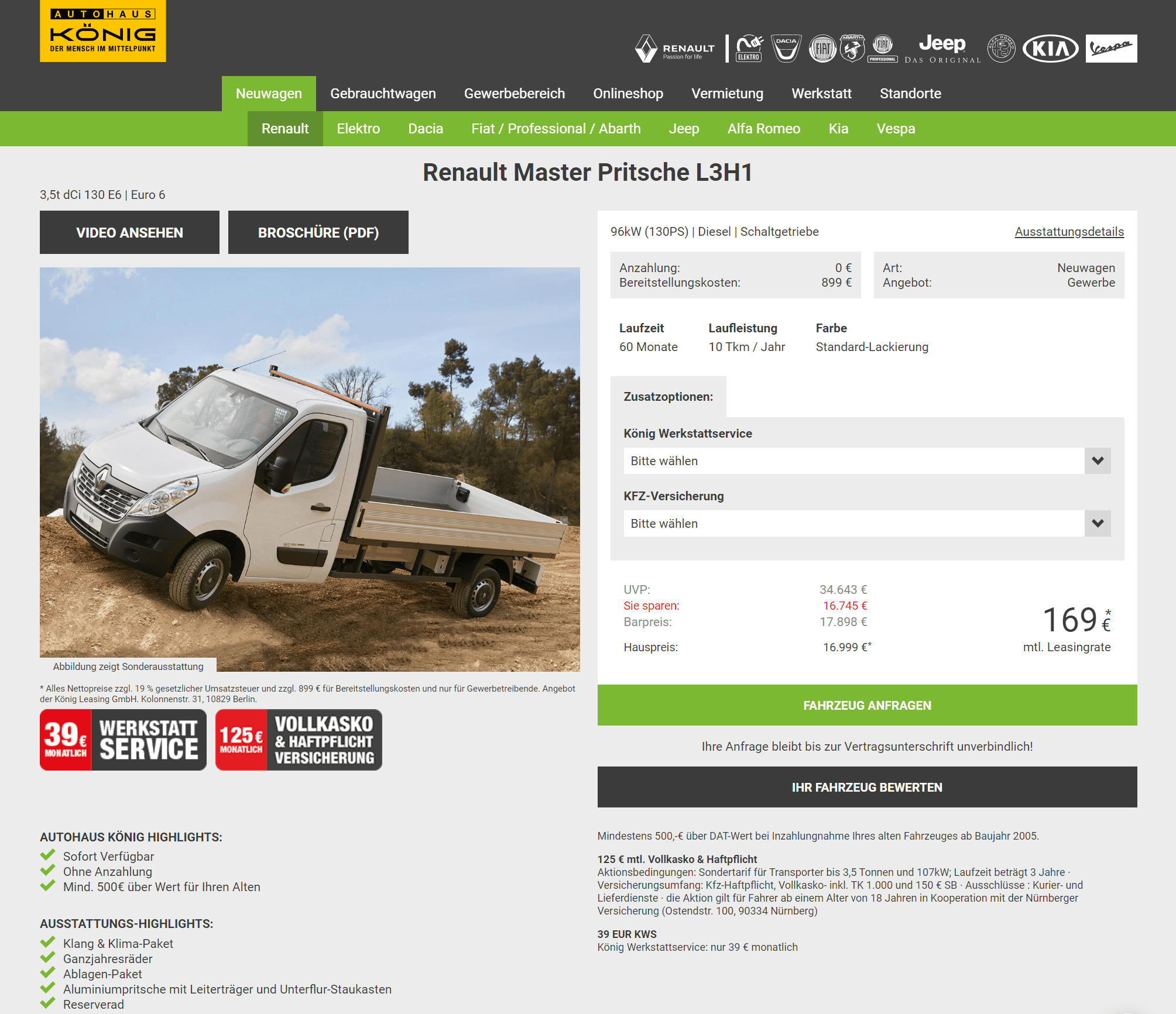Click the 39€ Werkstatt Service badge
1176x1014 pixels.
click(x=123, y=740)
